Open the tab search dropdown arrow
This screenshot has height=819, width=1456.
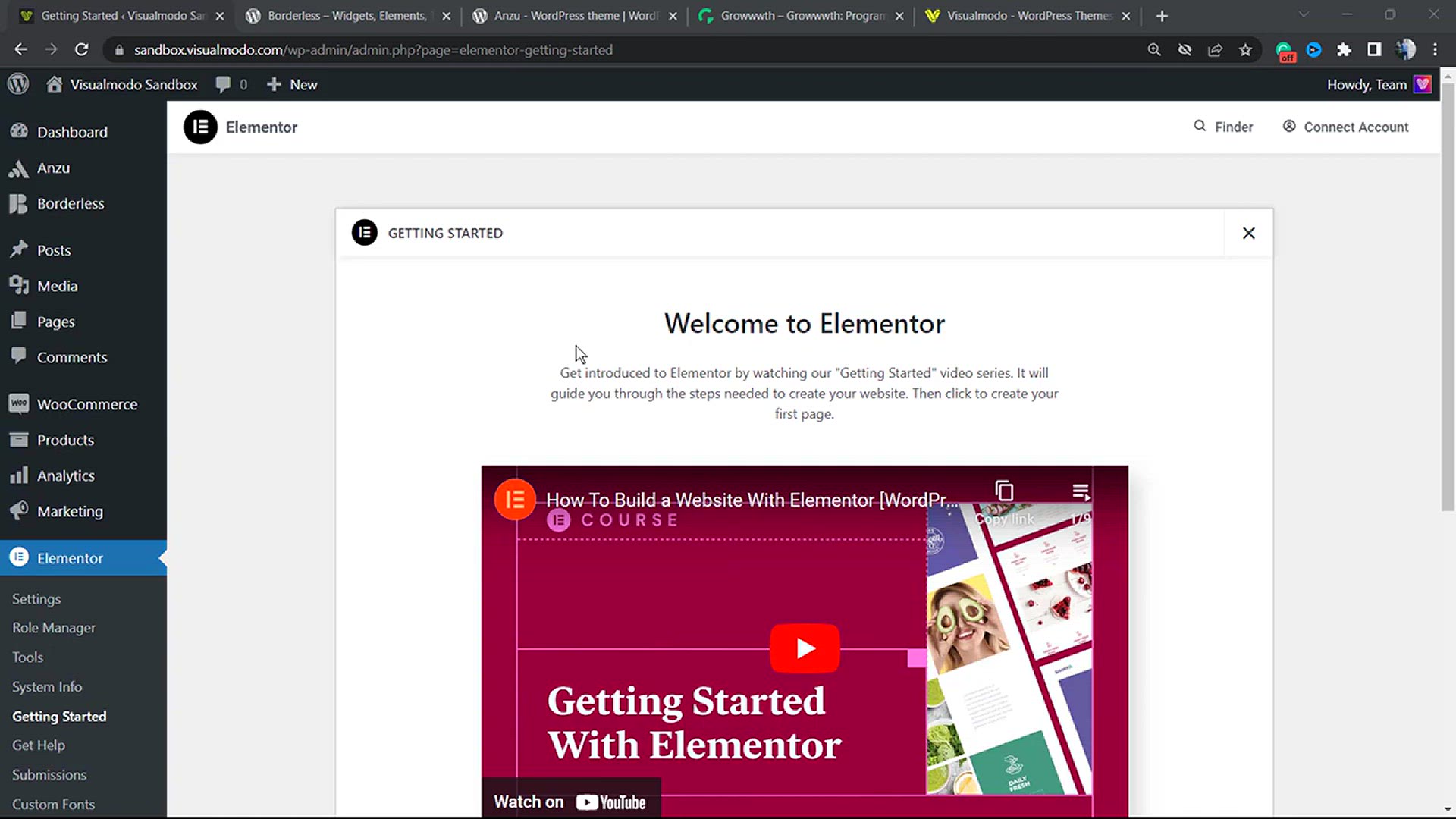(x=1304, y=15)
